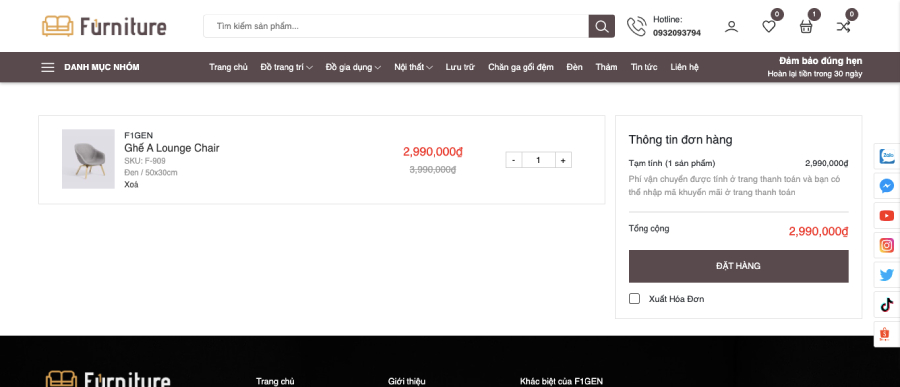Screen dimensions: 900x387
Task: Open the TikTok side icon
Action: click(x=887, y=305)
